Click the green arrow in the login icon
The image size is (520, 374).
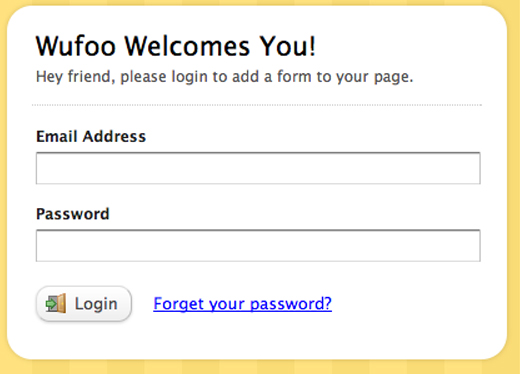51,304
